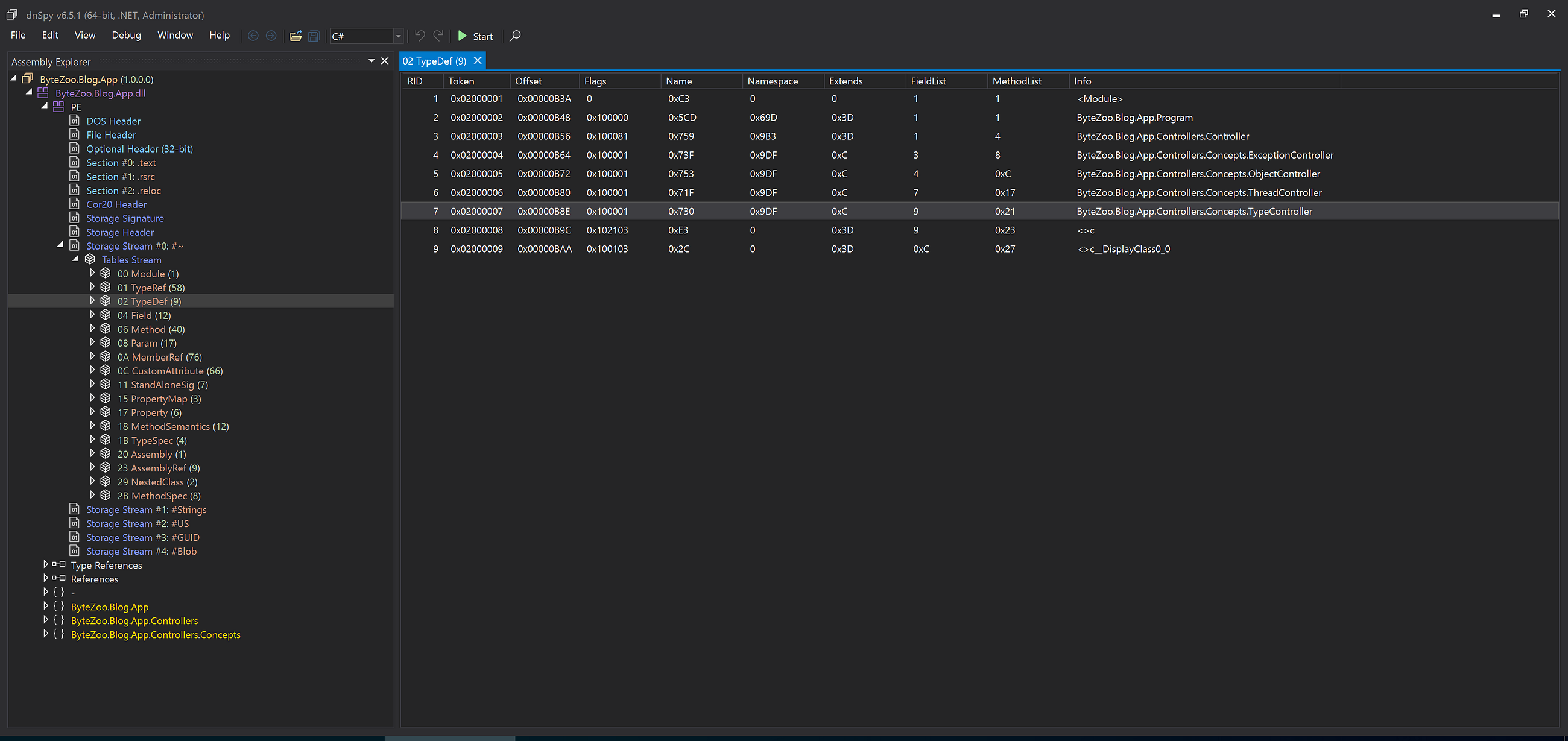The width and height of the screenshot is (1568, 741).
Task: Start debugging with the Start button
Action: click(x=475, y=36)
